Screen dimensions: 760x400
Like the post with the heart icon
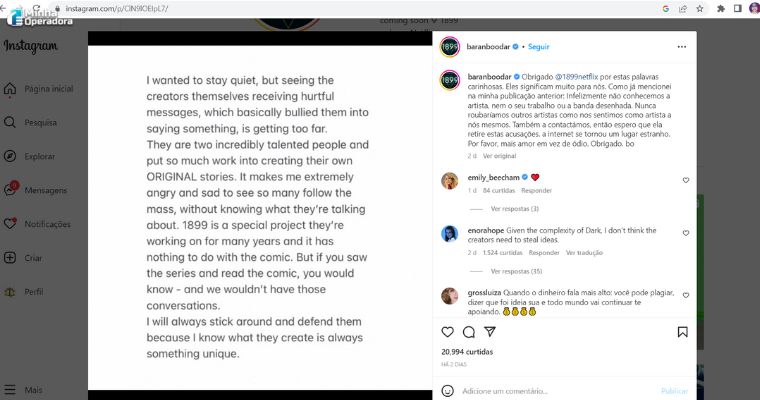coord(447,332)
